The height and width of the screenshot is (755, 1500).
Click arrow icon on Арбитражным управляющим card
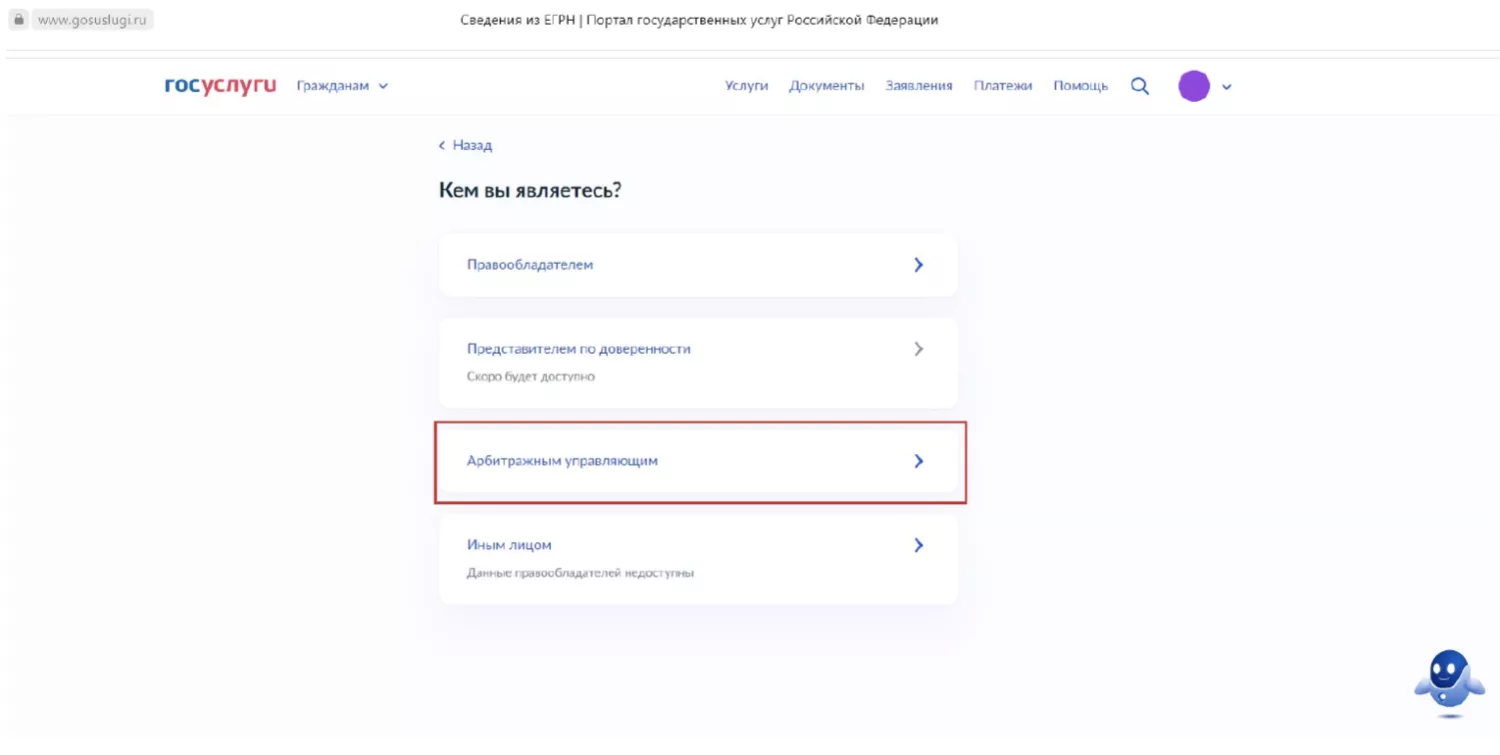click(x=918, y=461)
